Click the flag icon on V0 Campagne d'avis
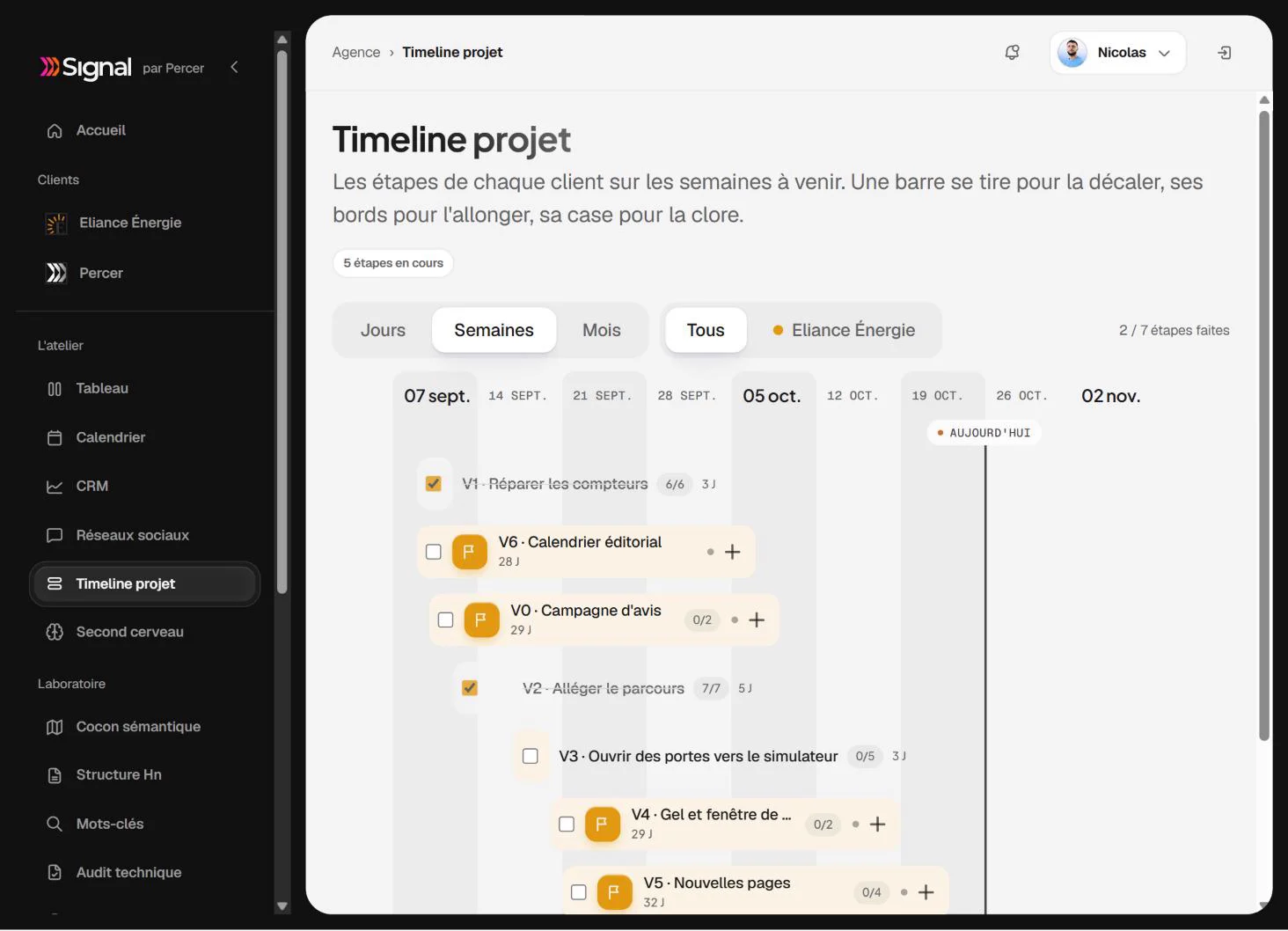Image resolution: width=1288 pixels, height=931 pixels. point(481,620)
